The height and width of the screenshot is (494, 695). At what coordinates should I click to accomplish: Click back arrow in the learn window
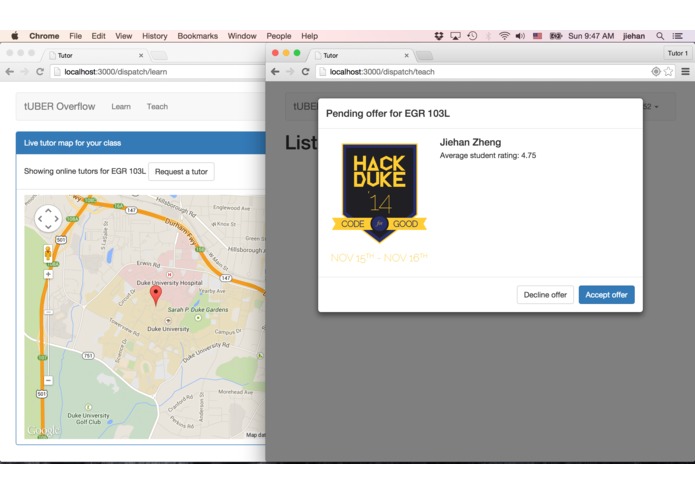(x=10, y=71)
